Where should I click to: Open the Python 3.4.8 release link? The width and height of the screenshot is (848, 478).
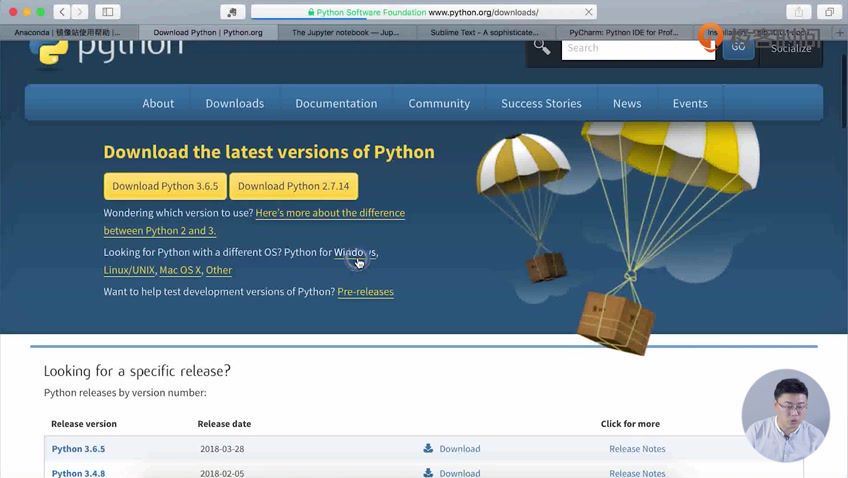click(x=78, y=473)
